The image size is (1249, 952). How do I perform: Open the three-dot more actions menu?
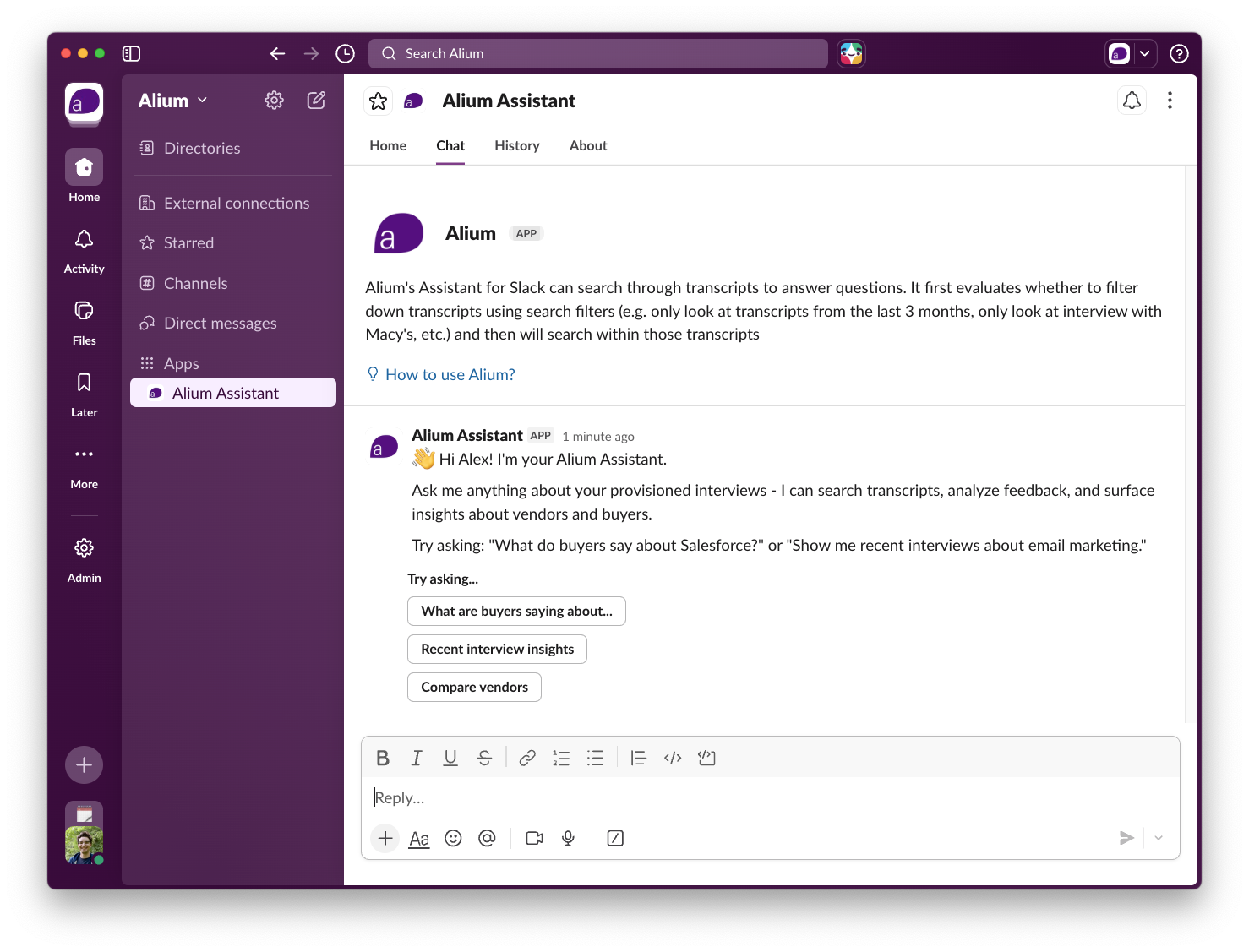pos(1170,101)
